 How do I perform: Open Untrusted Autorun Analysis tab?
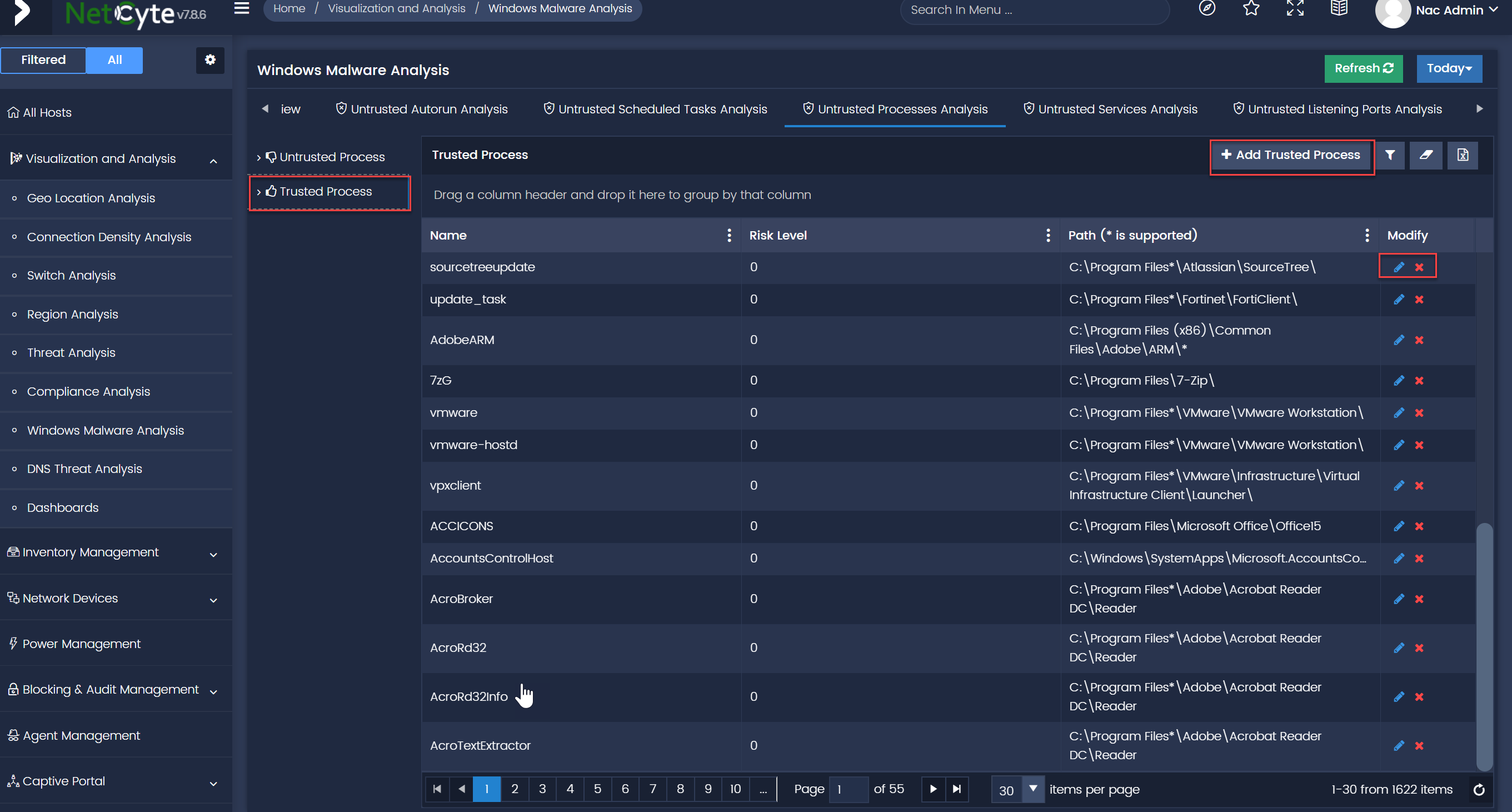(421, 109)
